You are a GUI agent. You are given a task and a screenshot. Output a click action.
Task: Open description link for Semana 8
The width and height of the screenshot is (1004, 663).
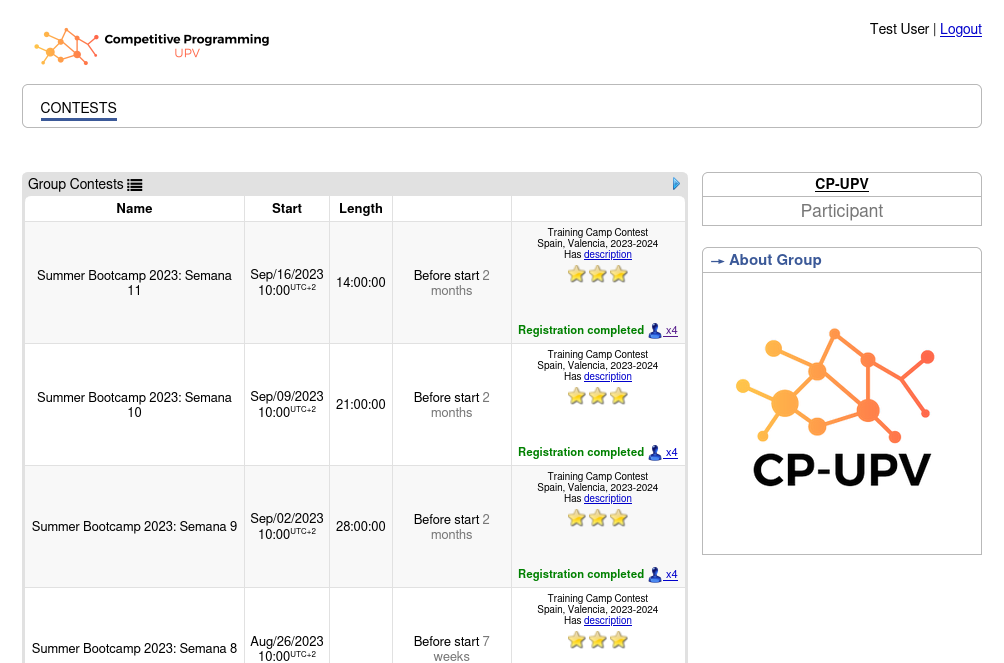tap(608, 621)
